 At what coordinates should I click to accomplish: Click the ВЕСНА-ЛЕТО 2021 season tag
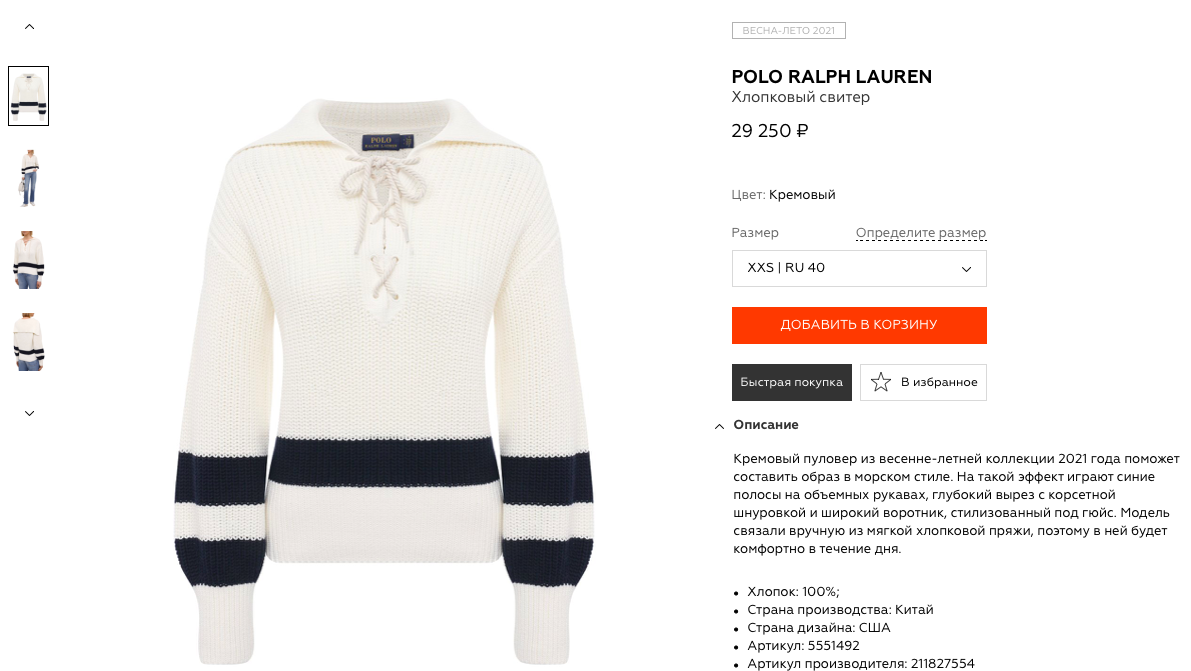pyautogui.click(x=788, y=30)
